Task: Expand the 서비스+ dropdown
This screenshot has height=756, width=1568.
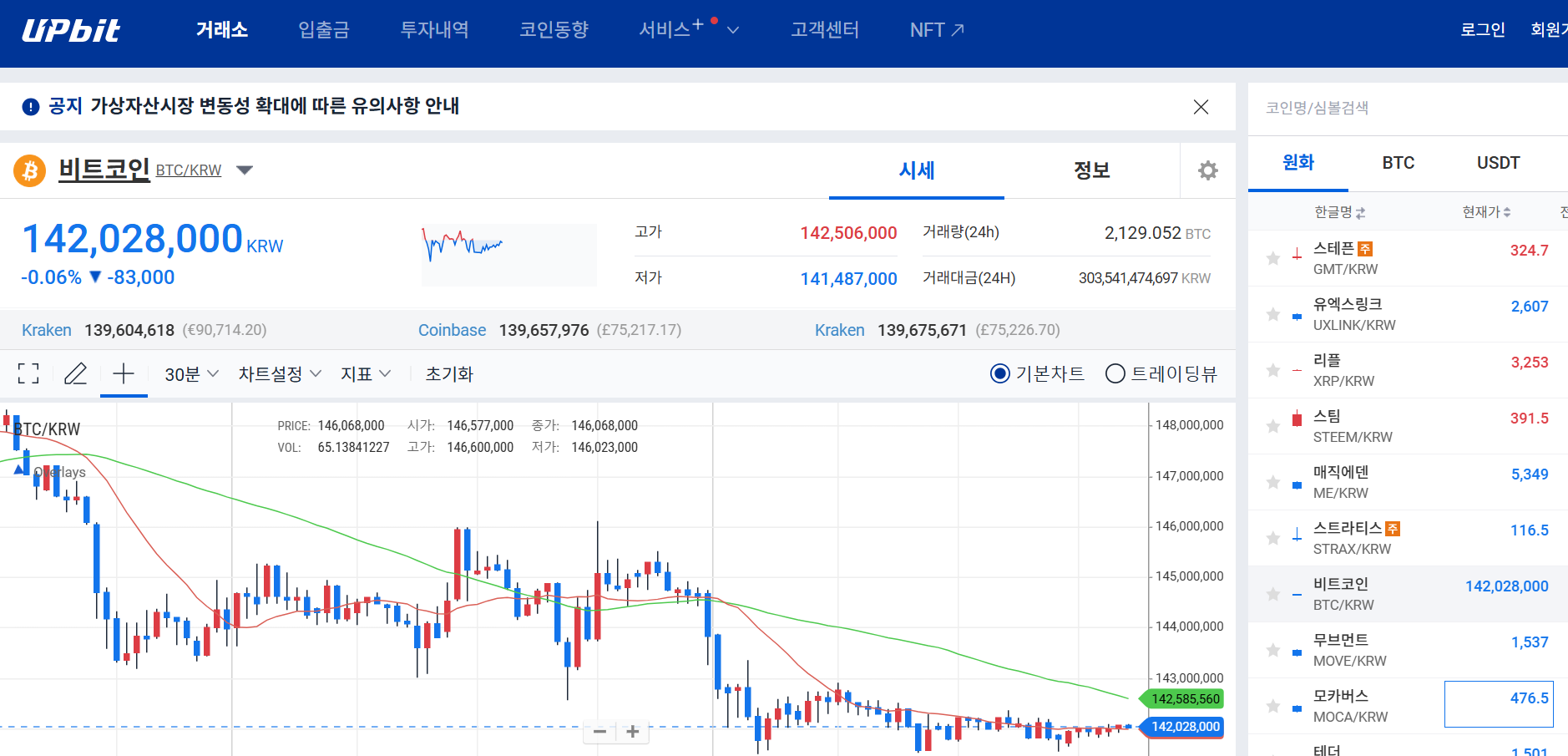Action: click(x=689, y=30)
